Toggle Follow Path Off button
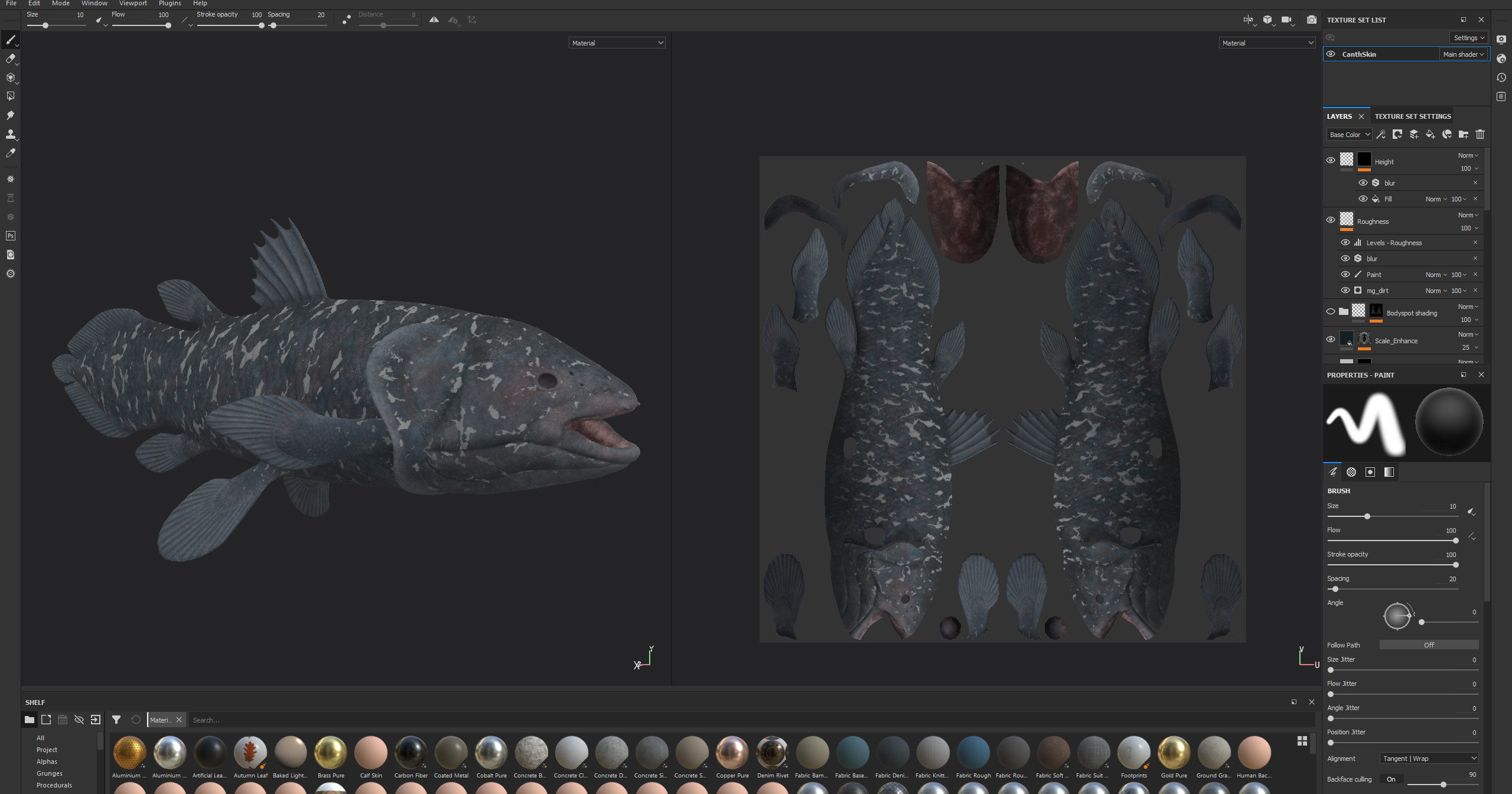The width and height of the screenshot is (1512, 794). tap(1429, 645)
